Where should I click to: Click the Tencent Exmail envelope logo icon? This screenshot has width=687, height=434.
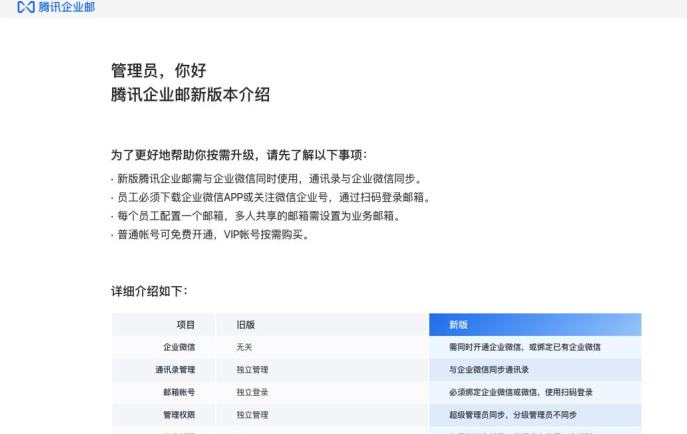point(26,7)
